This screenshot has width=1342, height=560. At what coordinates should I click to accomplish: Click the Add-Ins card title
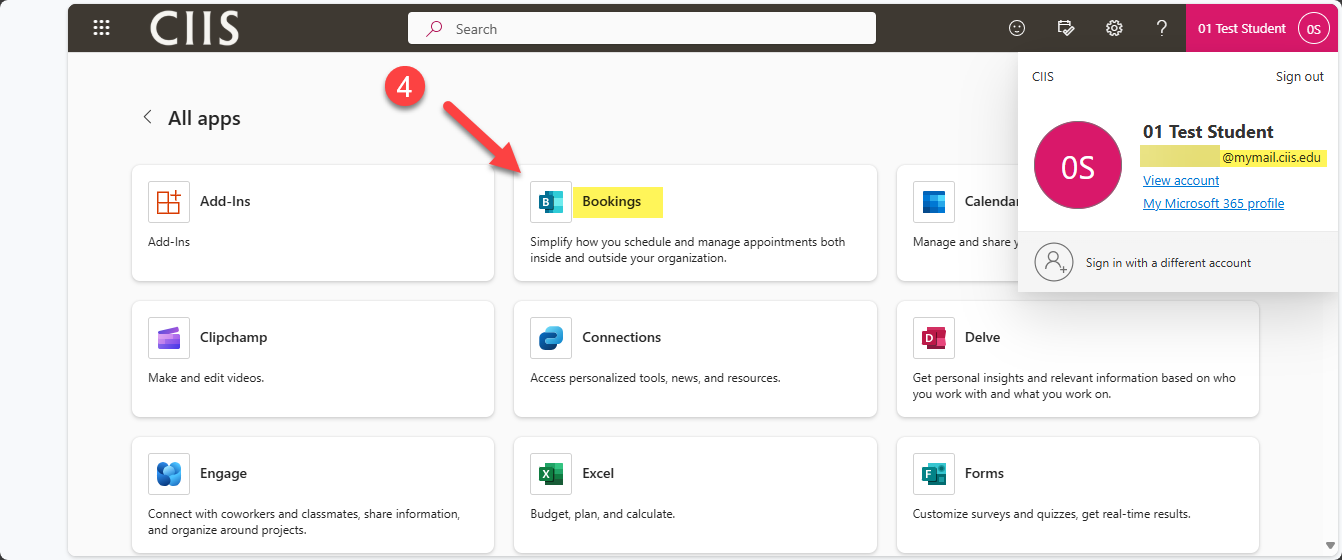[225, 201]
